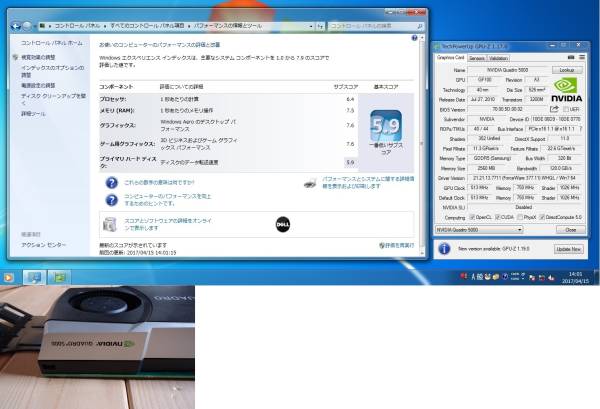Click the Show Desktop strip at taskbar end
600x409 pixels.
coord(596,277)
